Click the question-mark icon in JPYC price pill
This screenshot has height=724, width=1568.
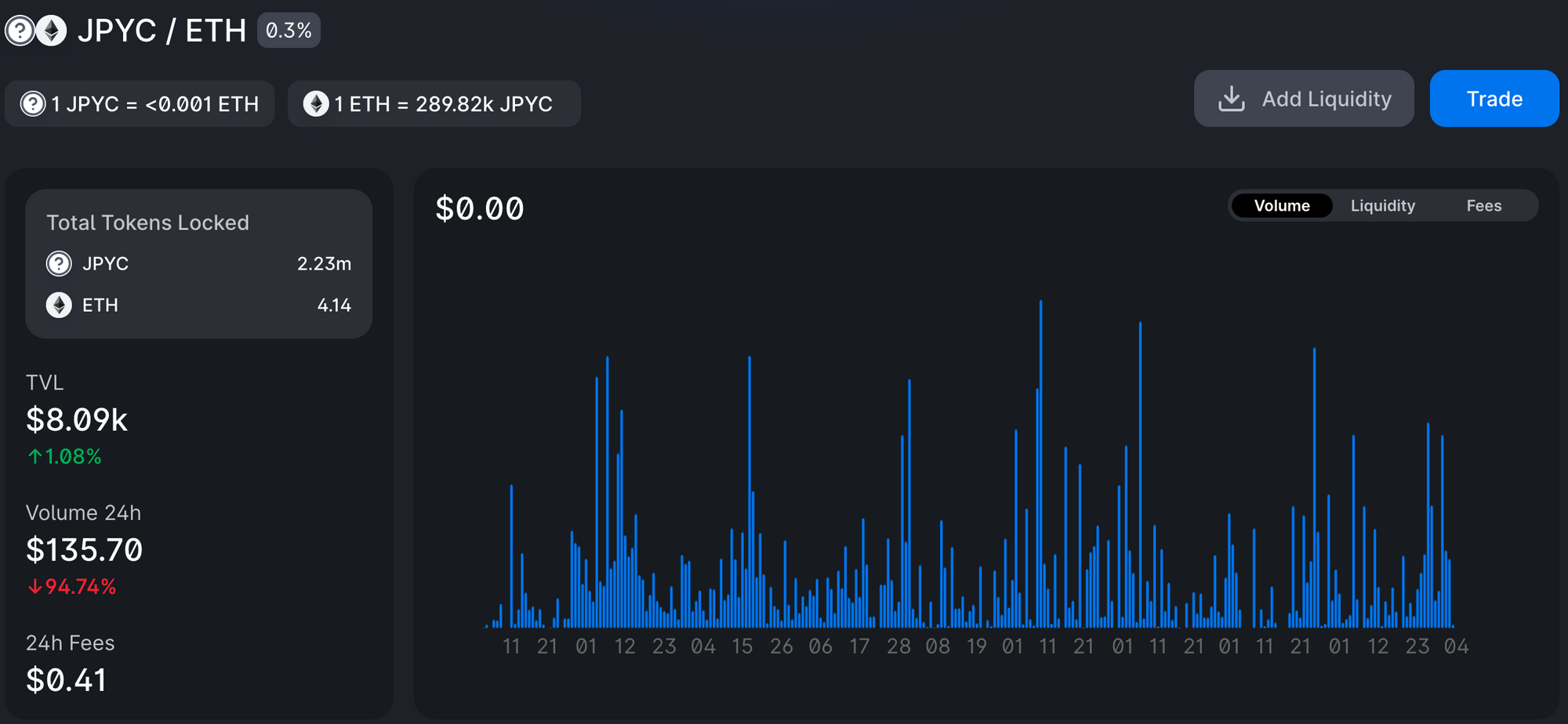(33, 103)
